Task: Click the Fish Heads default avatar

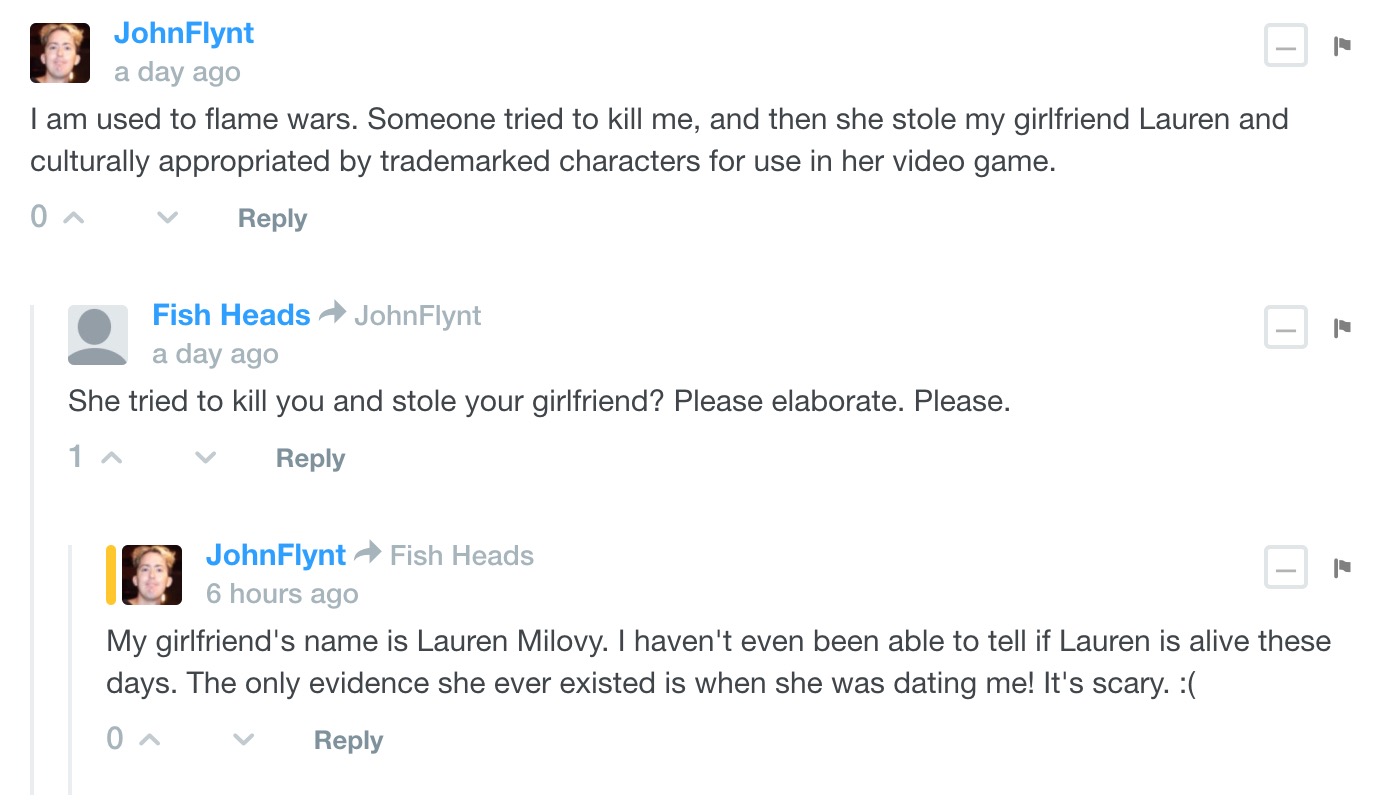Action: (98, 335)
